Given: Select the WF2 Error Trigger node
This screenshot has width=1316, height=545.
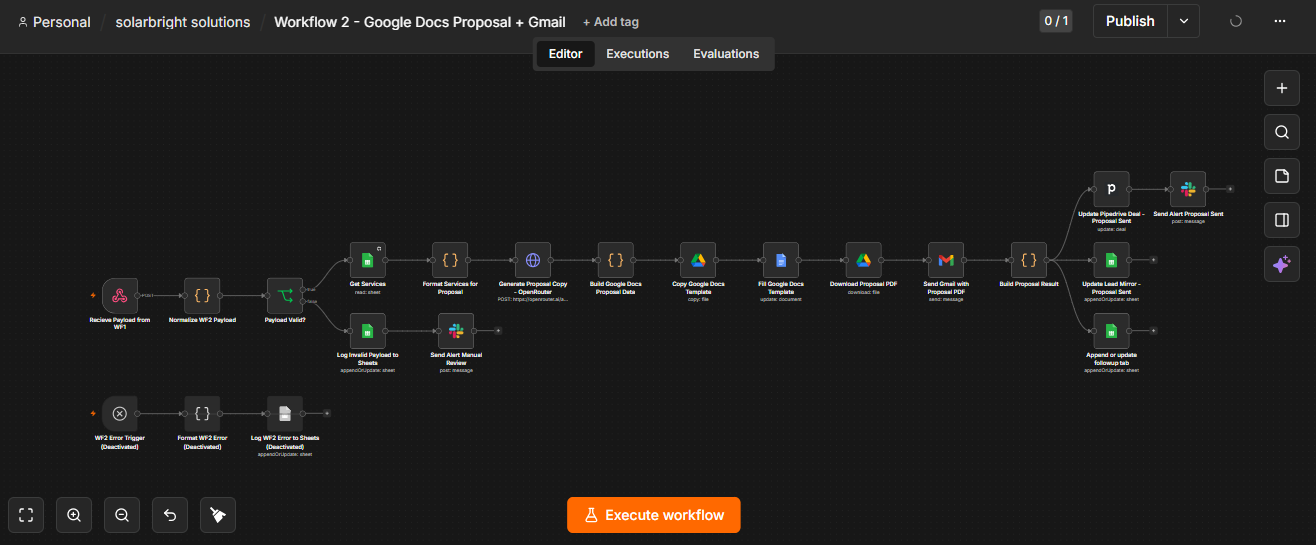Looking at the screenshot, I should pos(120,413).
